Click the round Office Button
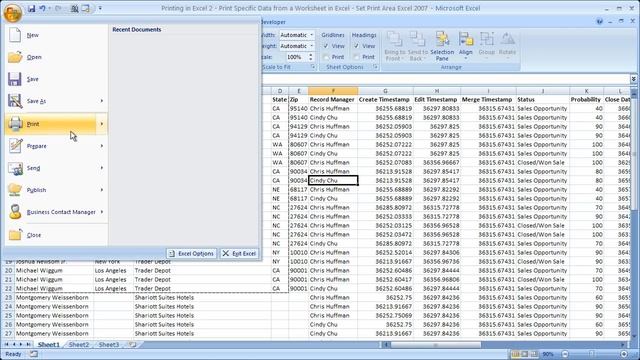Viewport: 640px width, 360px height. point(13,12)
